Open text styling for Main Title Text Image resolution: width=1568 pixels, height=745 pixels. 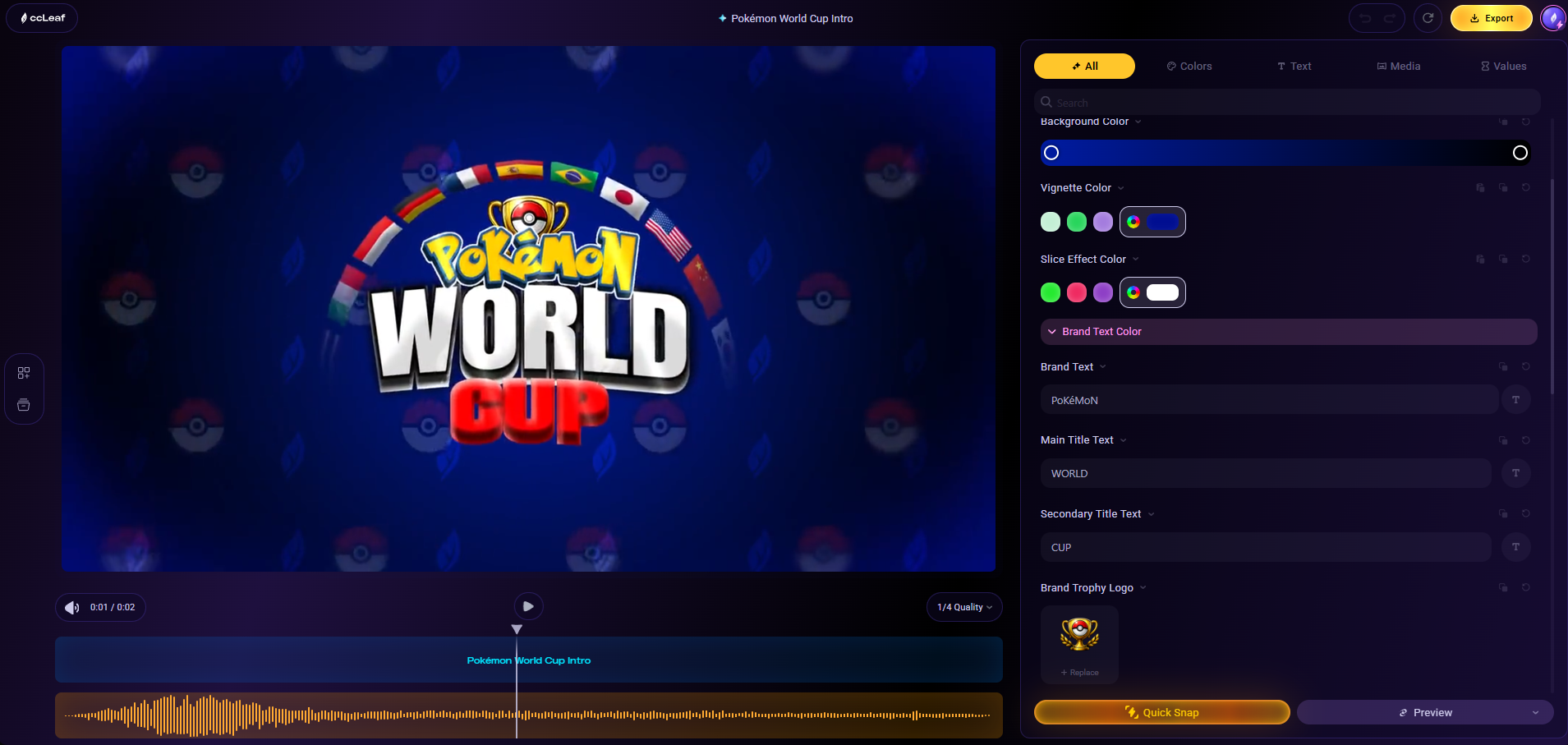1515,473
